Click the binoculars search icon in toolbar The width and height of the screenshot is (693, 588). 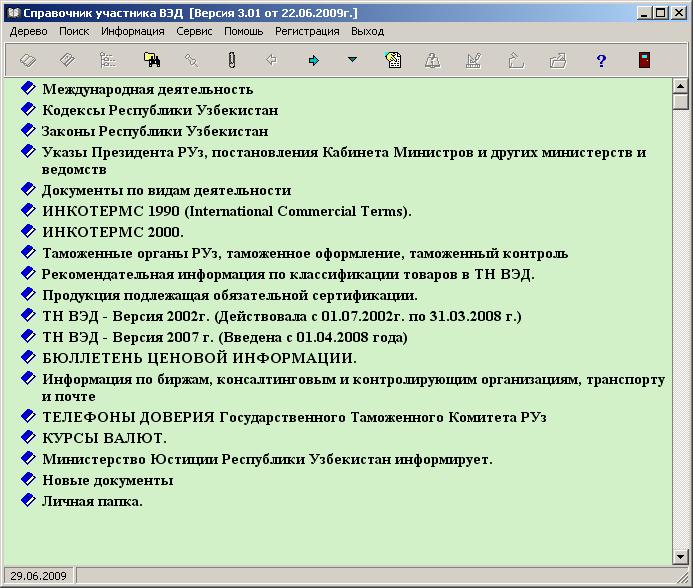(152, 61)
